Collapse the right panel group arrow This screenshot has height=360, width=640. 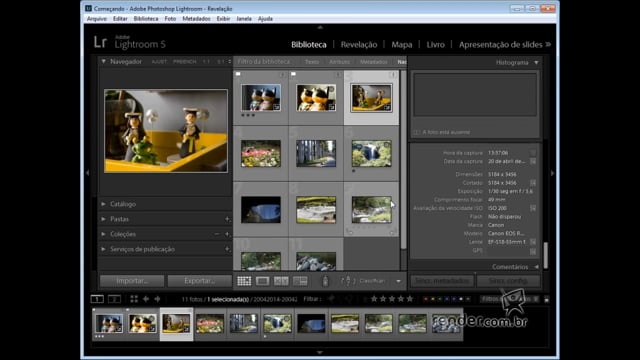pyautogui.click(x=552, y=173)
